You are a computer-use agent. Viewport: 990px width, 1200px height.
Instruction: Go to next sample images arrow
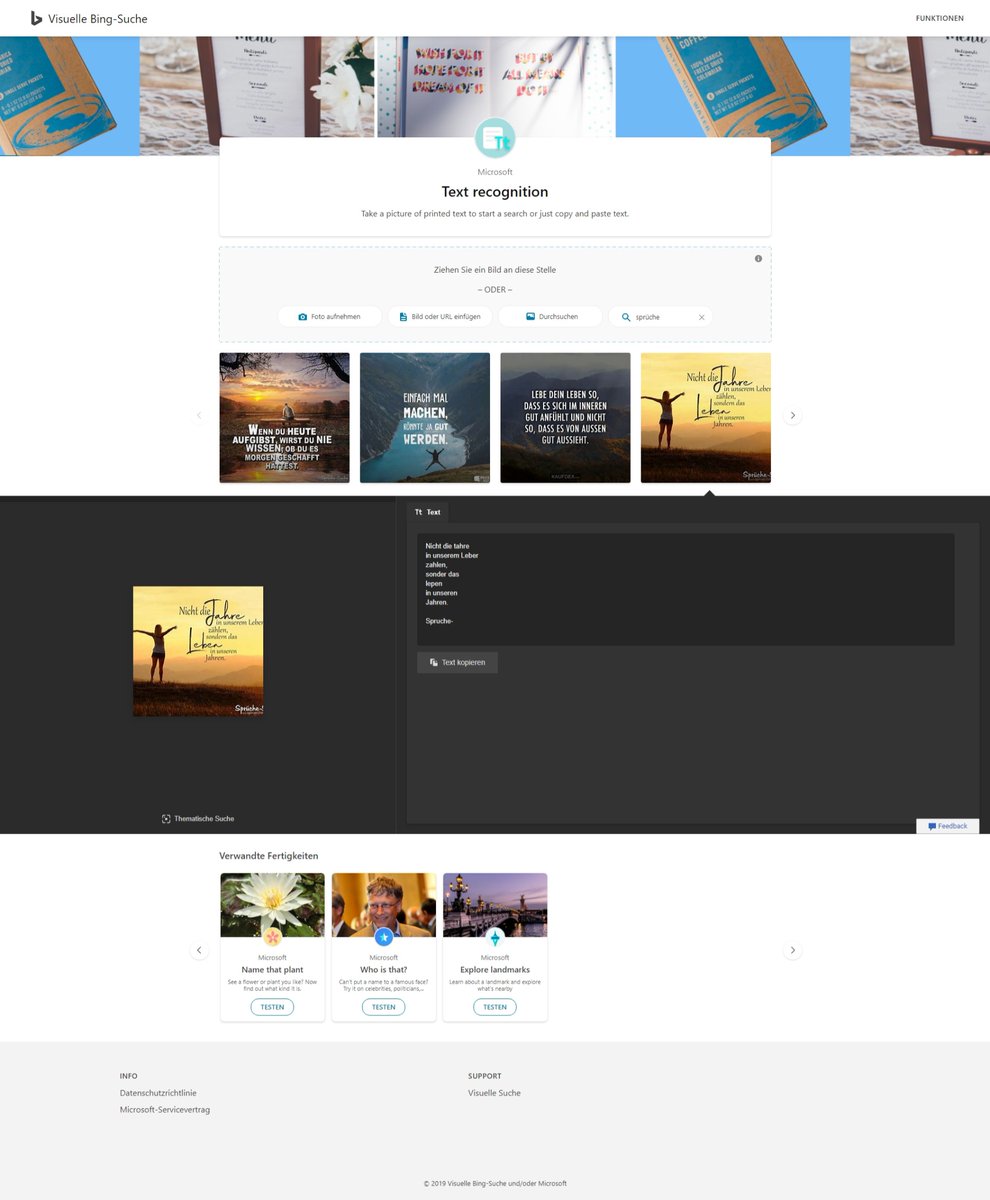coord(792,415)
